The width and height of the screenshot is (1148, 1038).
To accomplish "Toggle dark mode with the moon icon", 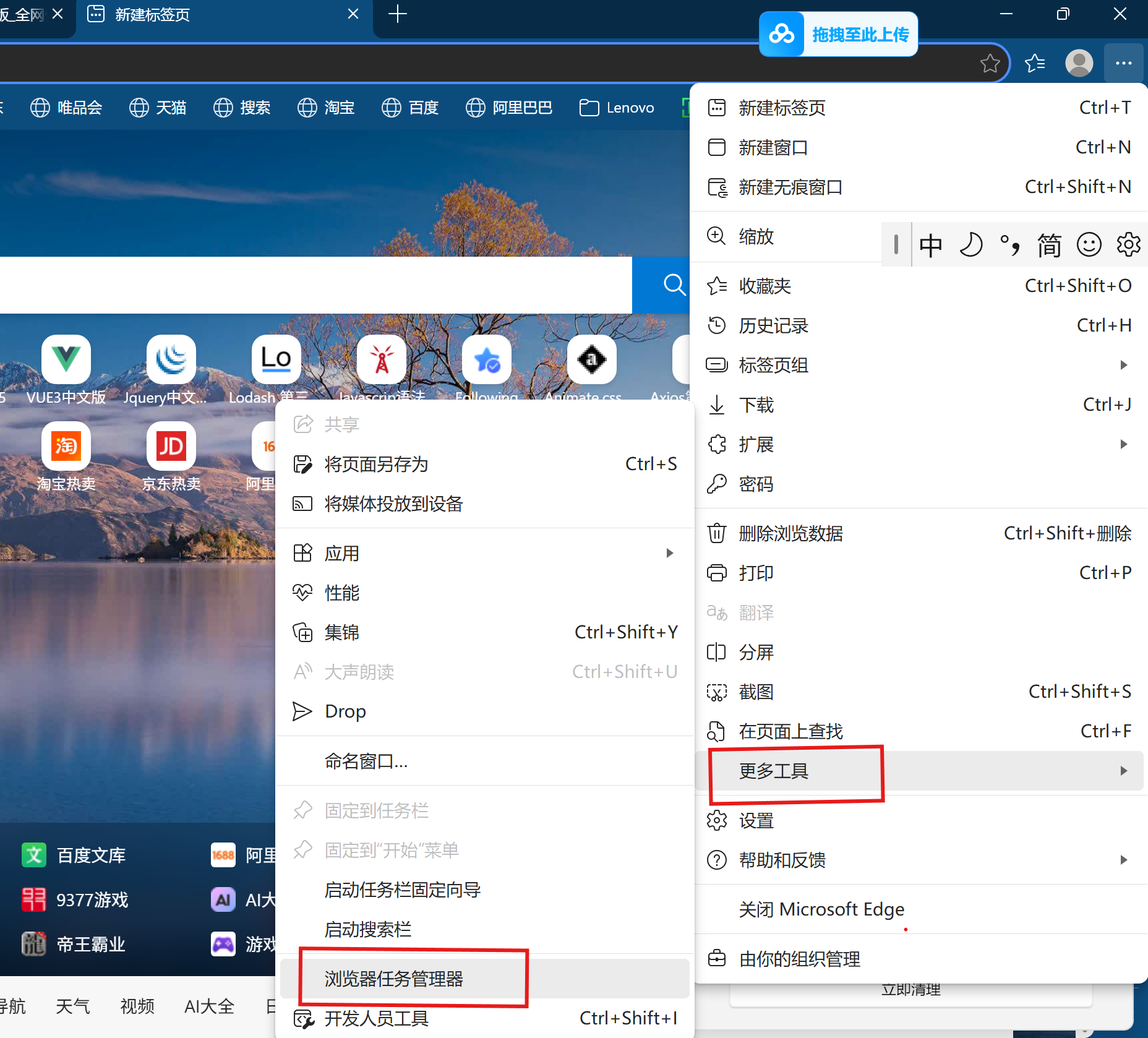I will pyautogui.click(x=971, y=244).
